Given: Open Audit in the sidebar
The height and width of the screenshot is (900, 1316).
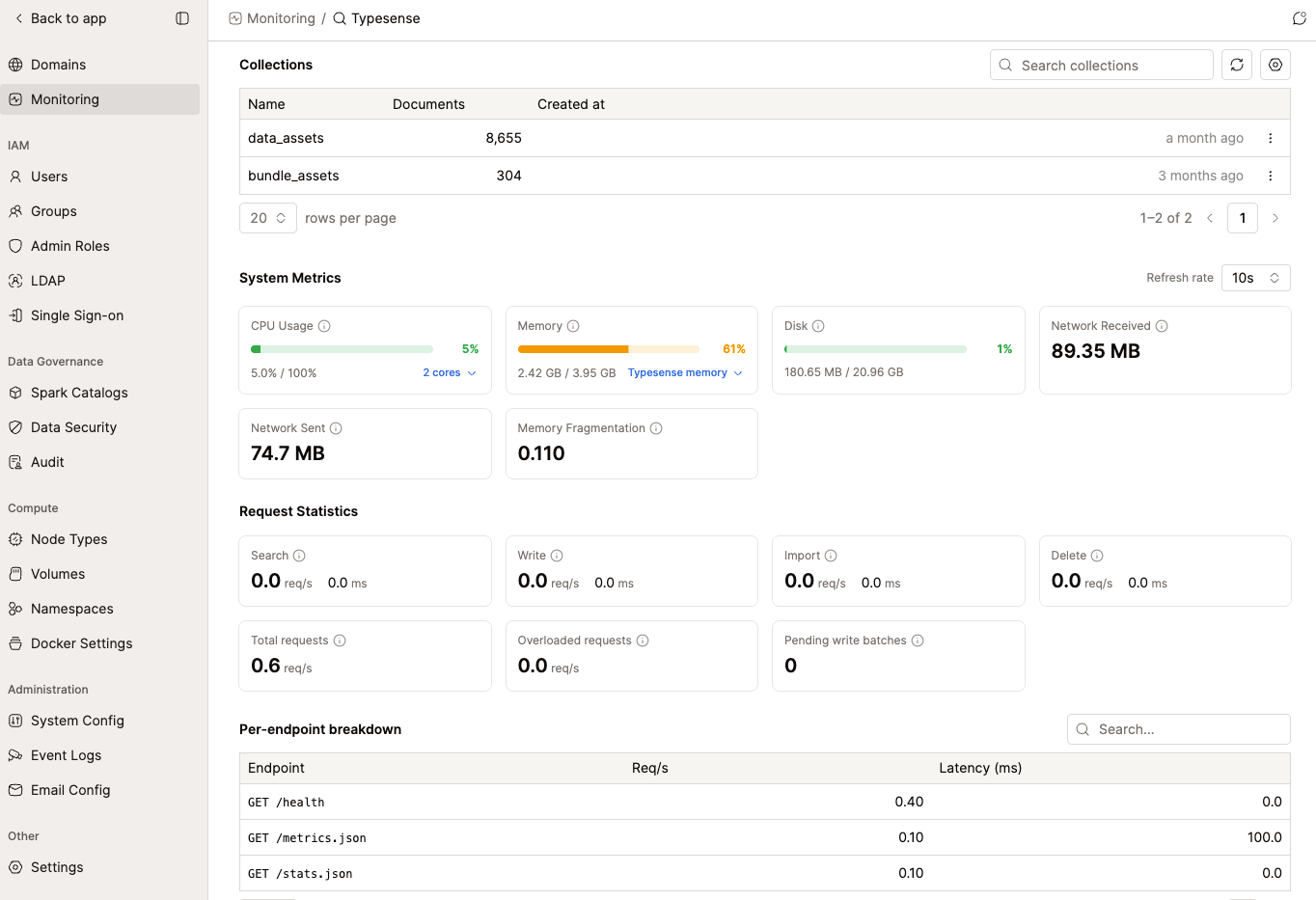Looking at the screenshot, I should tap(100, 462).
